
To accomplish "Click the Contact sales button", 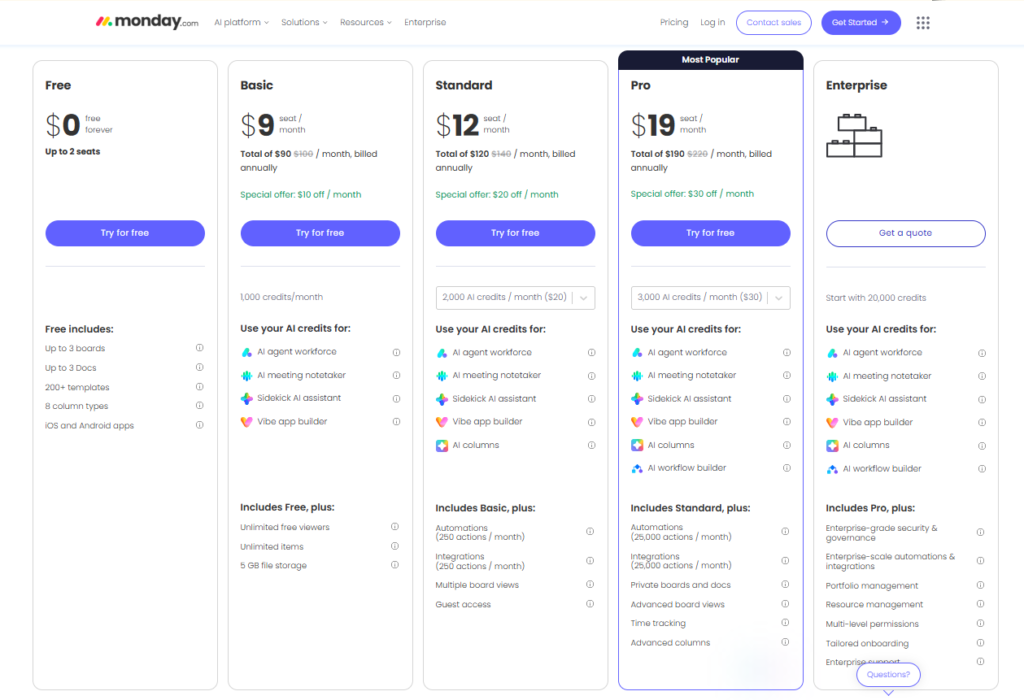I will click(773, 22).
